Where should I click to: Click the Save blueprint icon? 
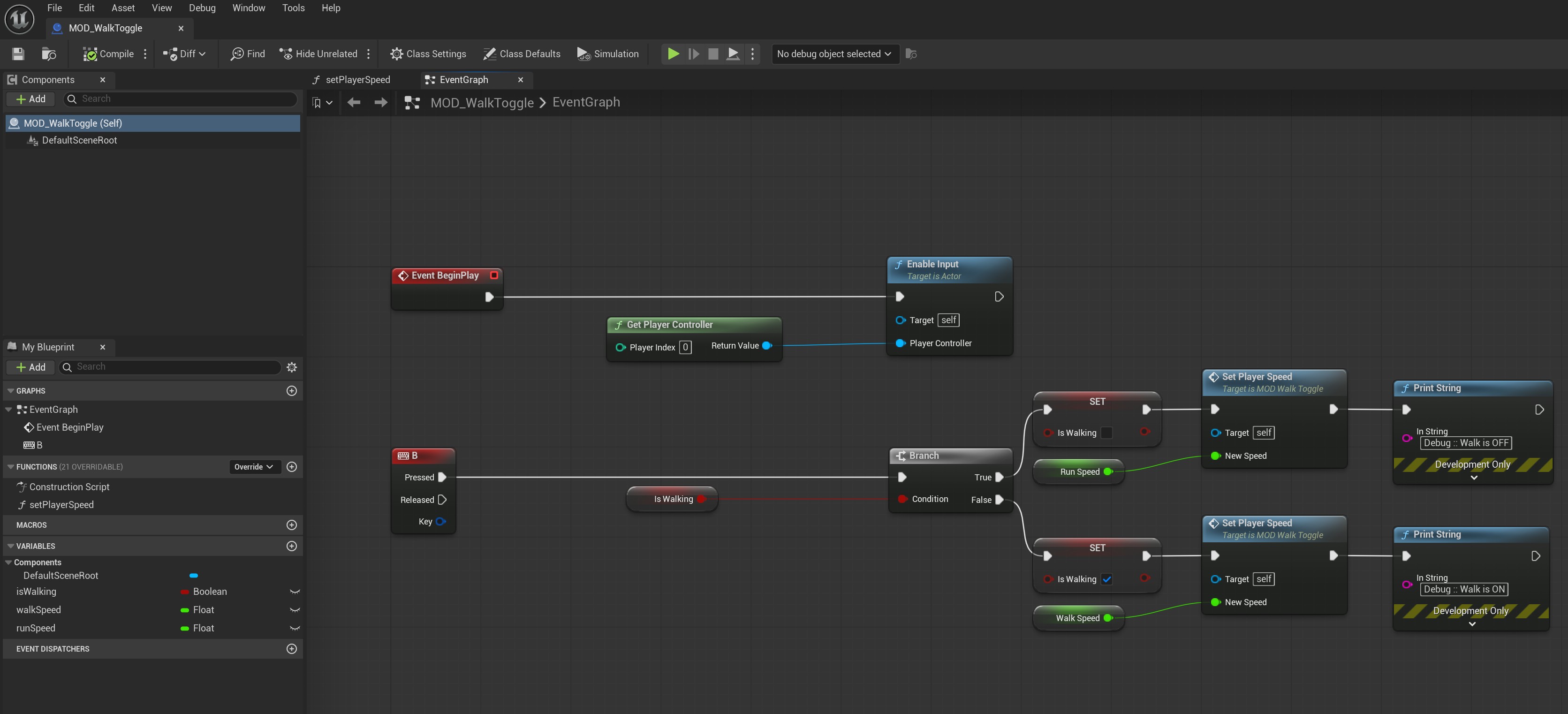point(18,53)
